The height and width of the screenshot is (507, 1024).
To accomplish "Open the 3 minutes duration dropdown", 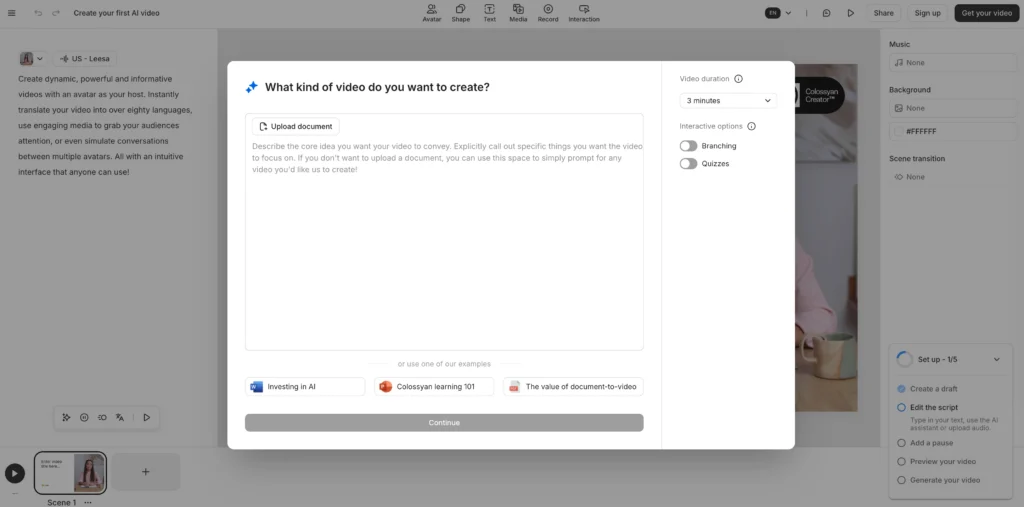I will [728, 101].
